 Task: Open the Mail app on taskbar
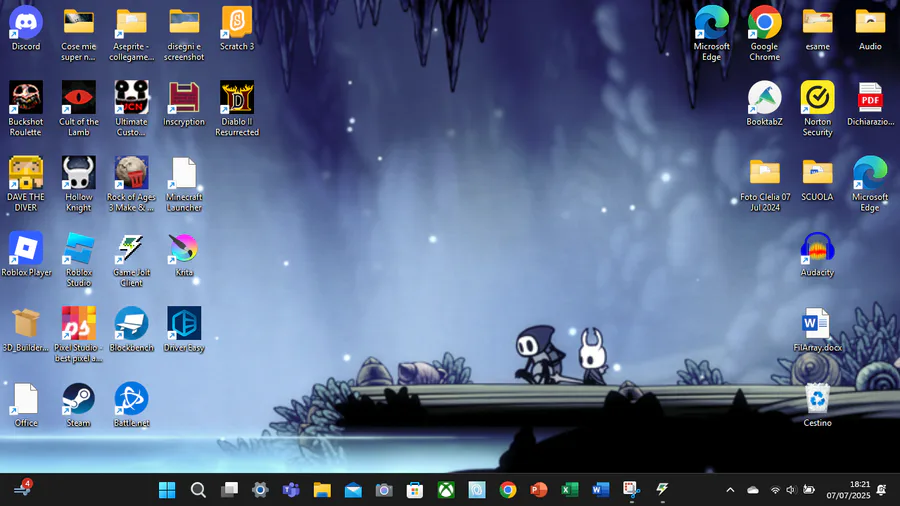pos(353,490)
